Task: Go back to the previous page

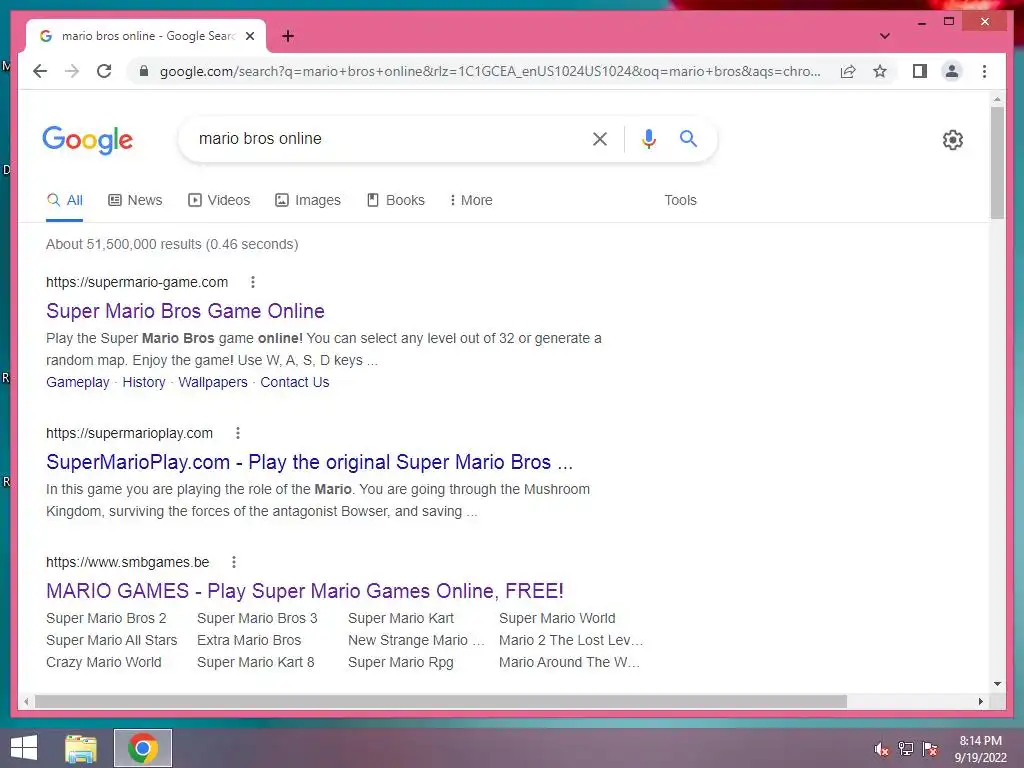Action: click(40, 71)
